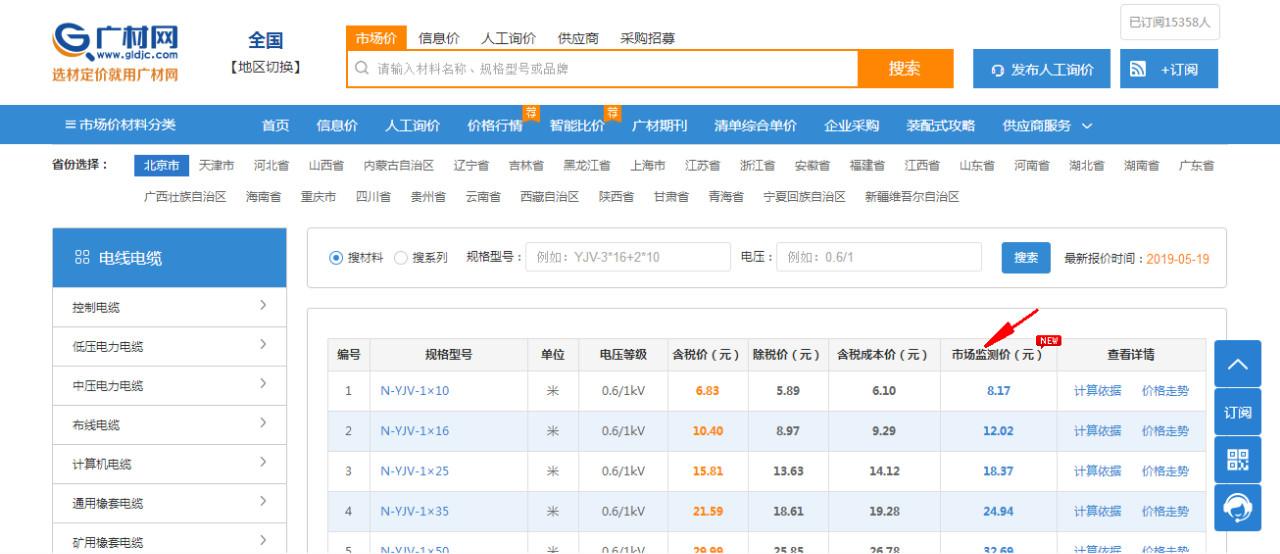Expand the 布线电缆 category
Image resolution: width=1280 pixels, height=554 pixels.
click(x=169, y=424)
